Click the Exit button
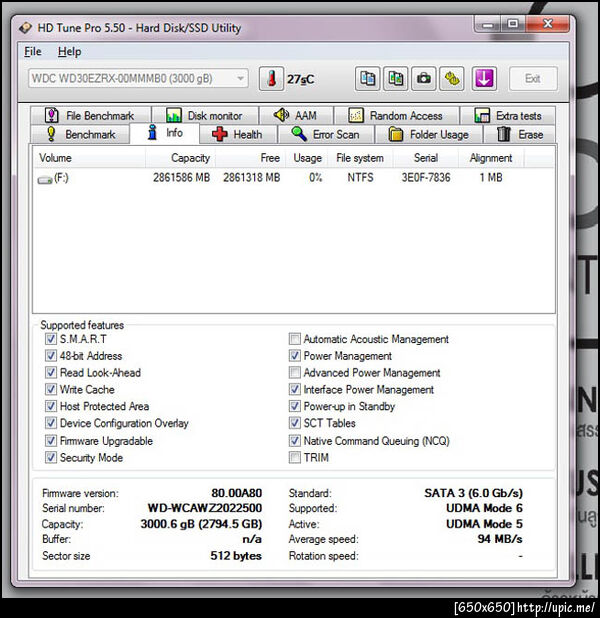The width and height of the screenshot is (600, 618). [533, 78]
